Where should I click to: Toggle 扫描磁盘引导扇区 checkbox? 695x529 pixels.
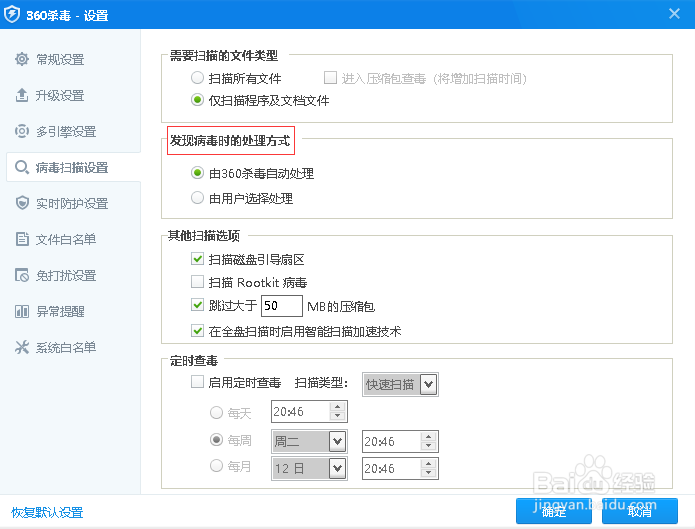point(197,259)
